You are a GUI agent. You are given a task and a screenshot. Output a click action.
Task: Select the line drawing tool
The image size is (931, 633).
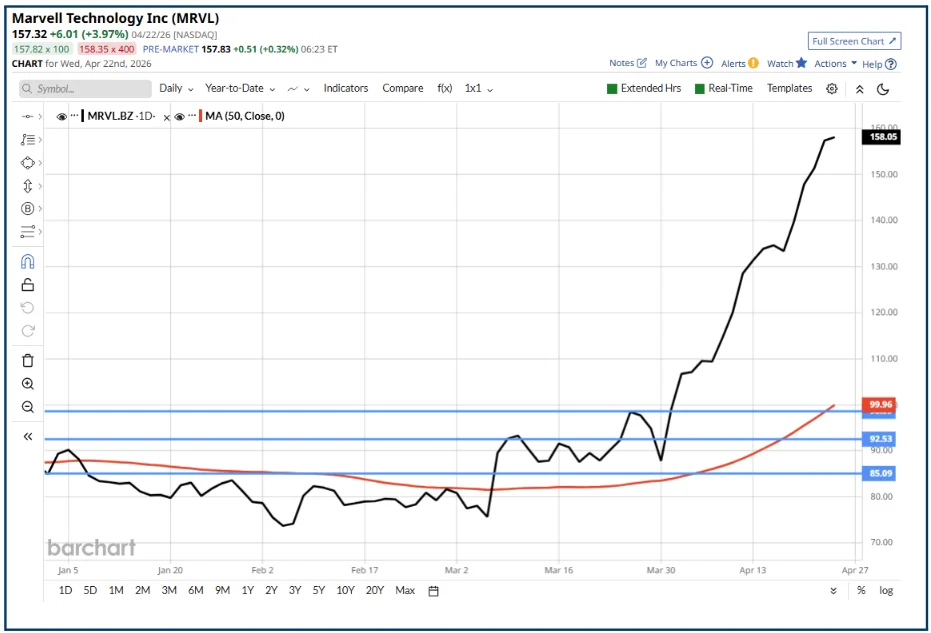pos(27,116)
